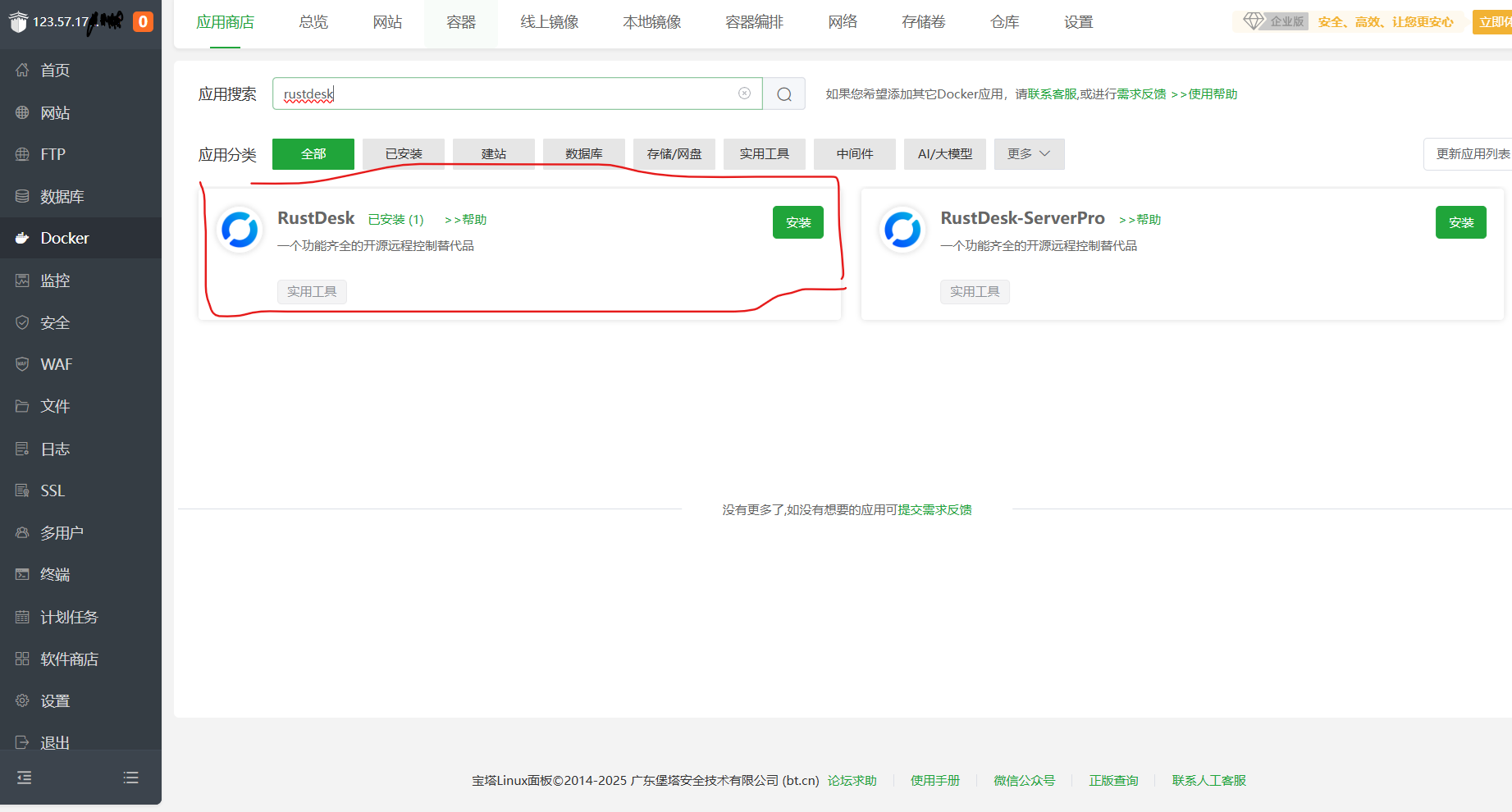Click the shield icon beside 安全
This screenshot has height=812, width=1512.
point(22,322)
